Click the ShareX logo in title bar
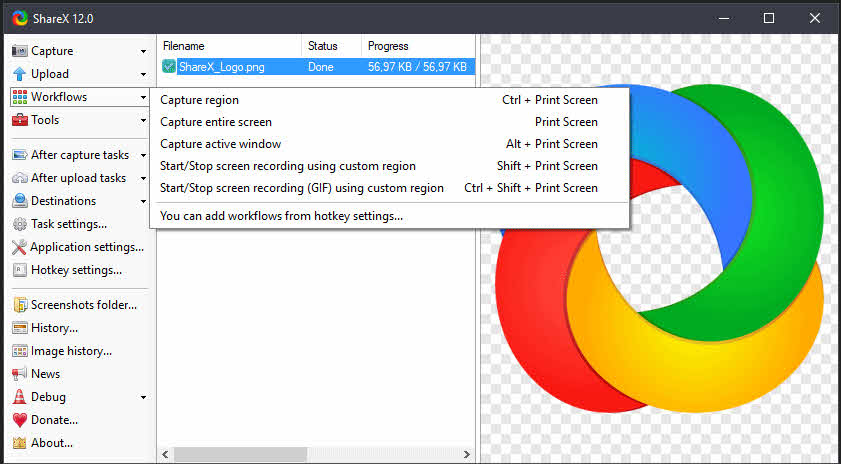The height and width of the screenshot is (464, 841). coord(20,18)
